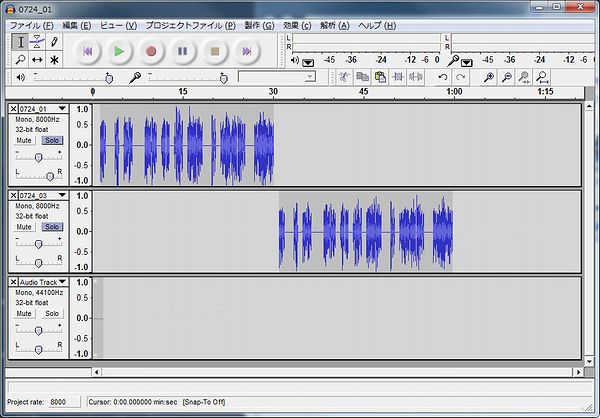Select the Zoom magnifier tool
600x418 pixels.
point(20,60)
